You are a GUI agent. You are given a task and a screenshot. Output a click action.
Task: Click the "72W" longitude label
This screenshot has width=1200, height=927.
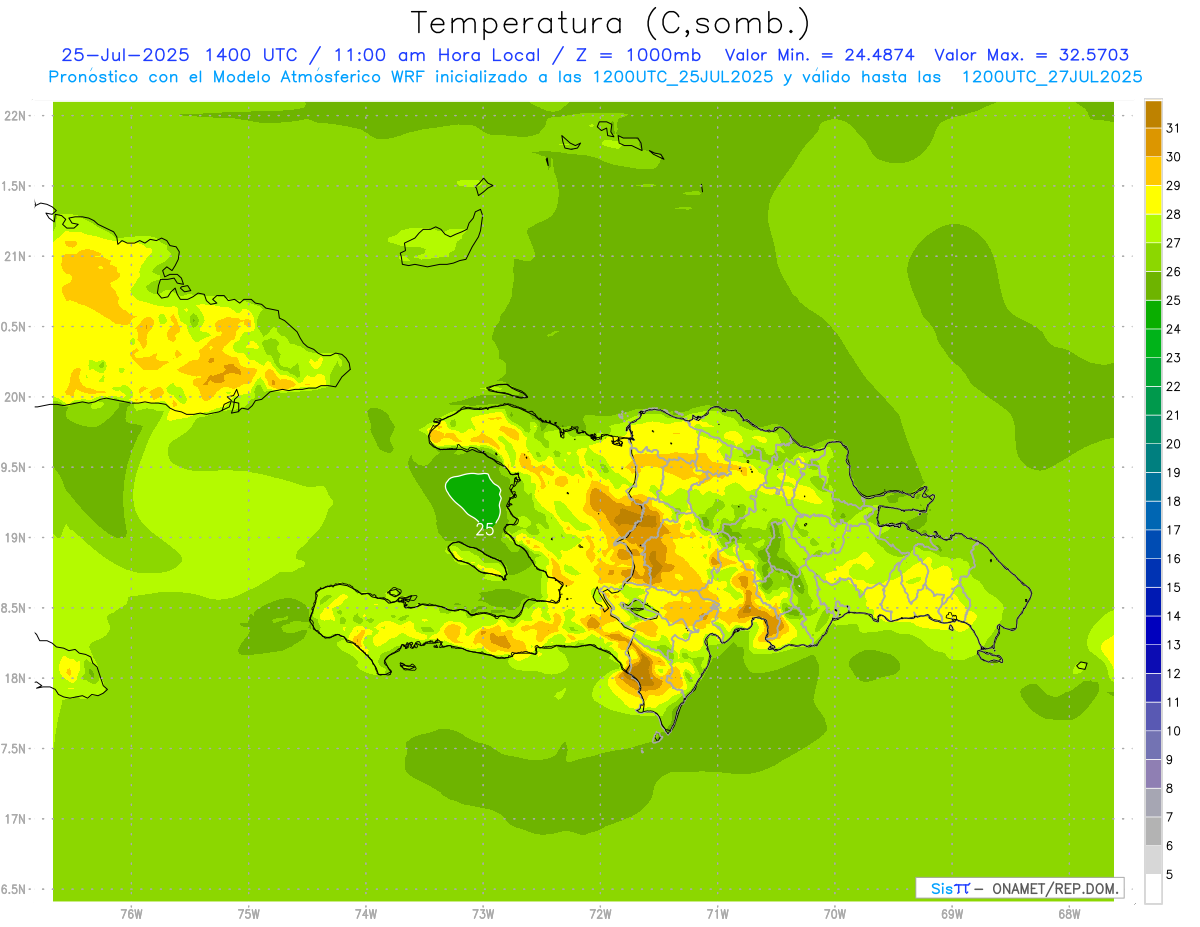click(600, 914)
